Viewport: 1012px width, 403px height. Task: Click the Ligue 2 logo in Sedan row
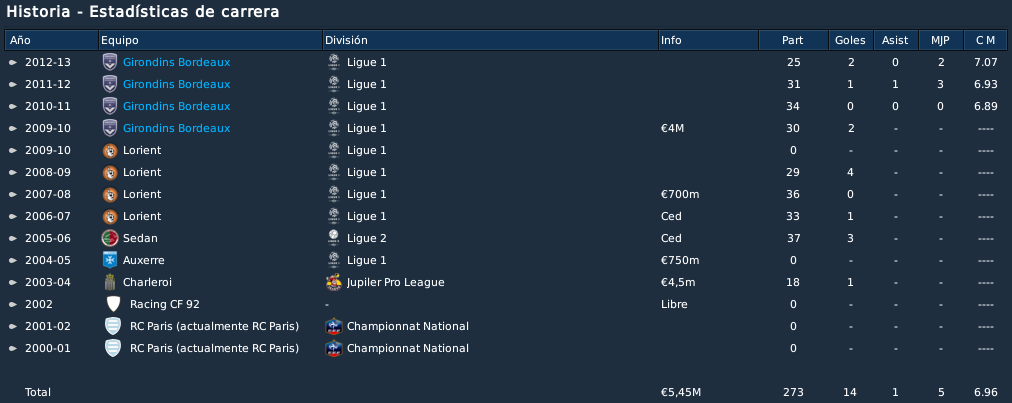333,238
